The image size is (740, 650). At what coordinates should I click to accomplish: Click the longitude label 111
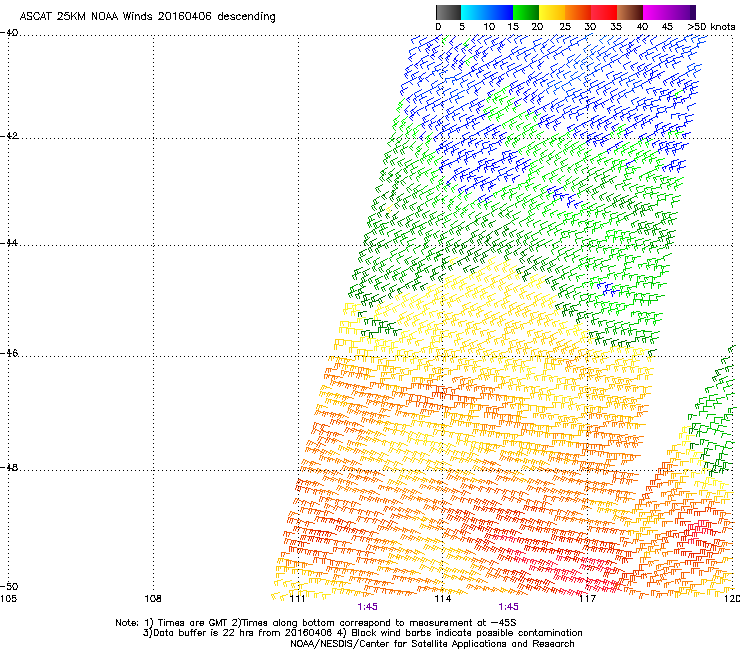click(x=298, y=599)
